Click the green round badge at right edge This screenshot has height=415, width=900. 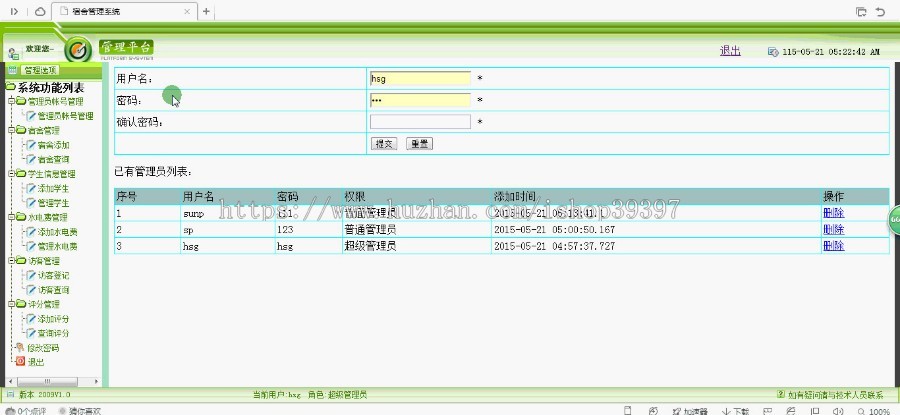pos(894,220)
